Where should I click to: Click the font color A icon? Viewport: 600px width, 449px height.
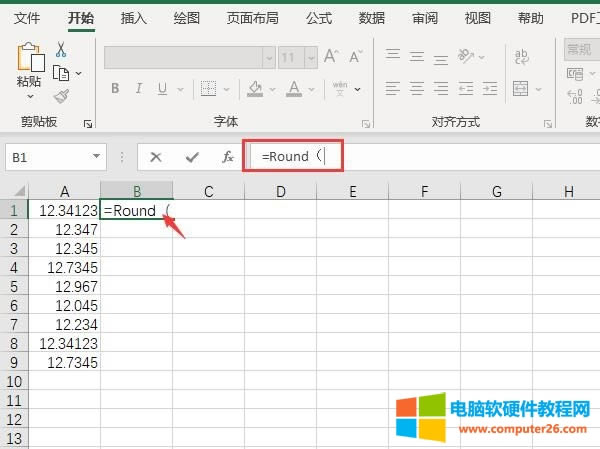tap(294, 89)
